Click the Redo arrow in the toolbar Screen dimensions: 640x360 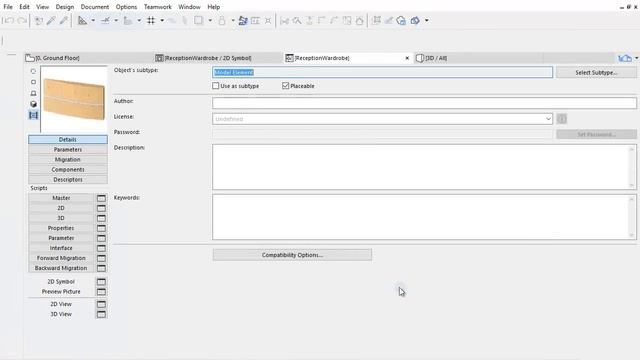(x=22, y=20)
